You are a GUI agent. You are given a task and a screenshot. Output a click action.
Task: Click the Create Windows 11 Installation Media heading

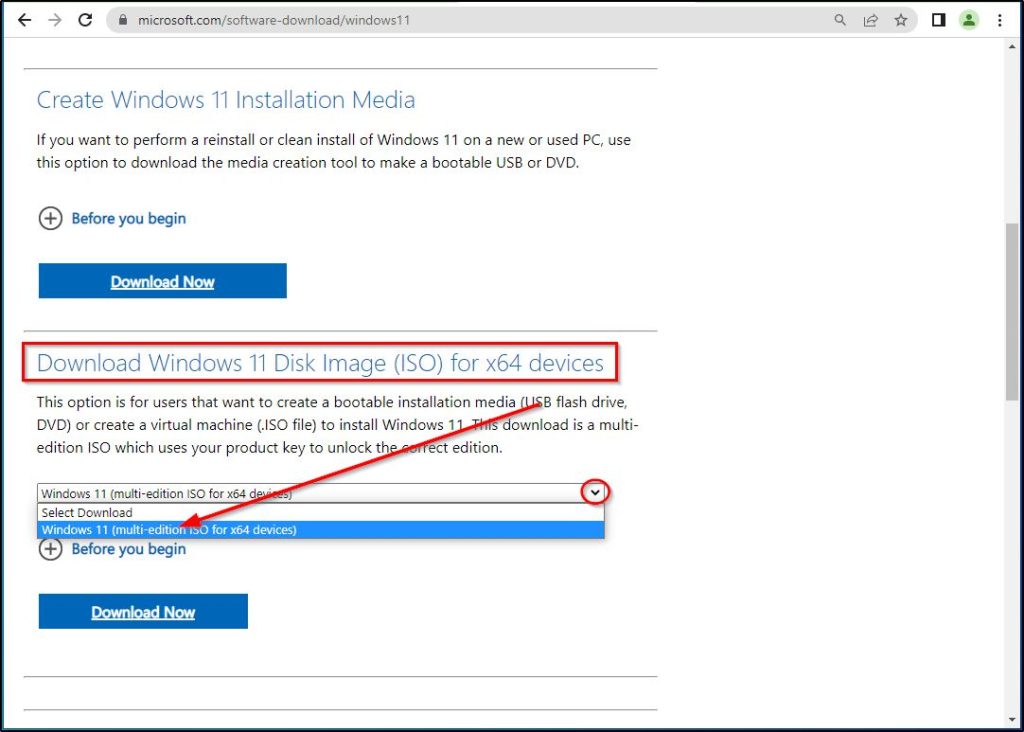(226, 100)
